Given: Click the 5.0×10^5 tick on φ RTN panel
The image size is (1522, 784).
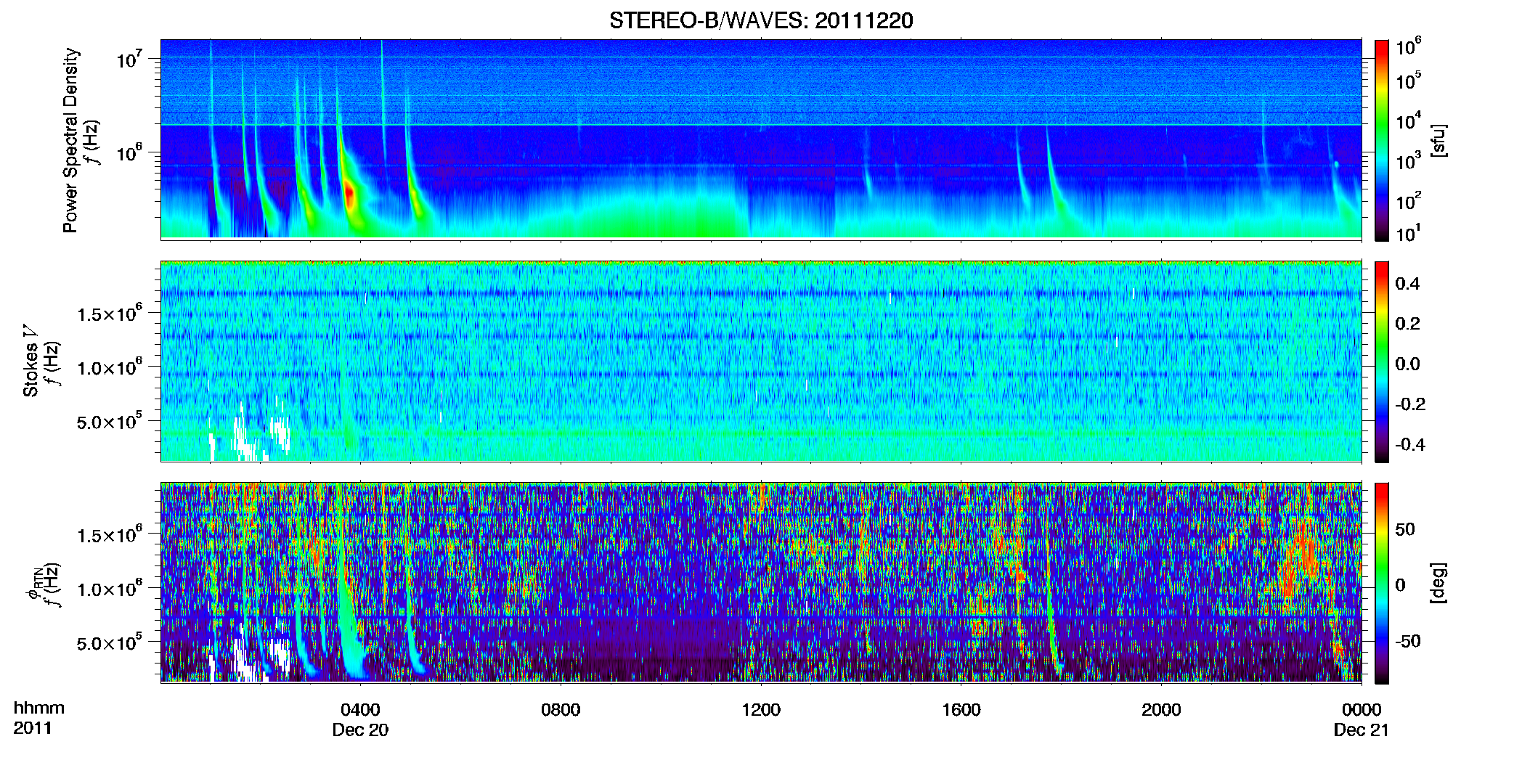Looking at the screenshot, I should click(x=110, y=642).
